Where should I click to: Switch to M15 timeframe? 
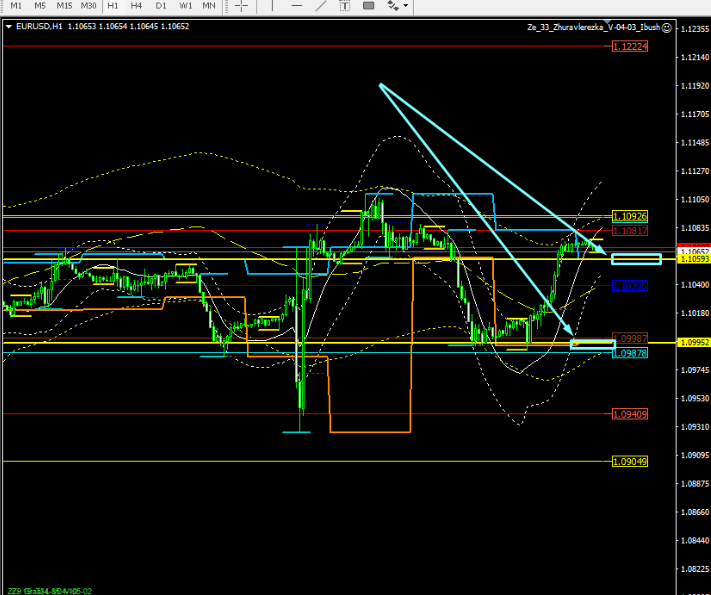pyautogui.click(x=64, y=6)
